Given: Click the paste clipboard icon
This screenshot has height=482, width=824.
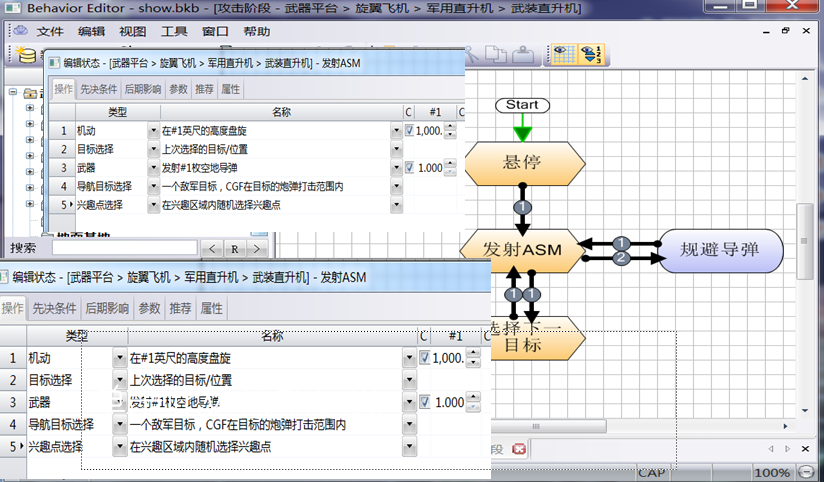Looking at the screenshot, I should point(522,54).
